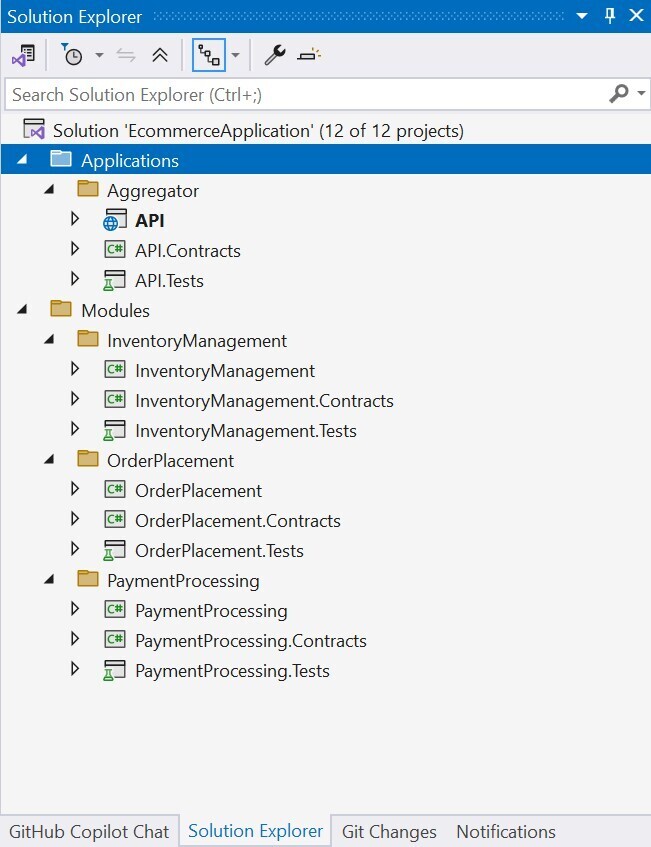The image size is (651, 847).
Task: Click OrderPlacement folder icon
Action: coord(88,459)
